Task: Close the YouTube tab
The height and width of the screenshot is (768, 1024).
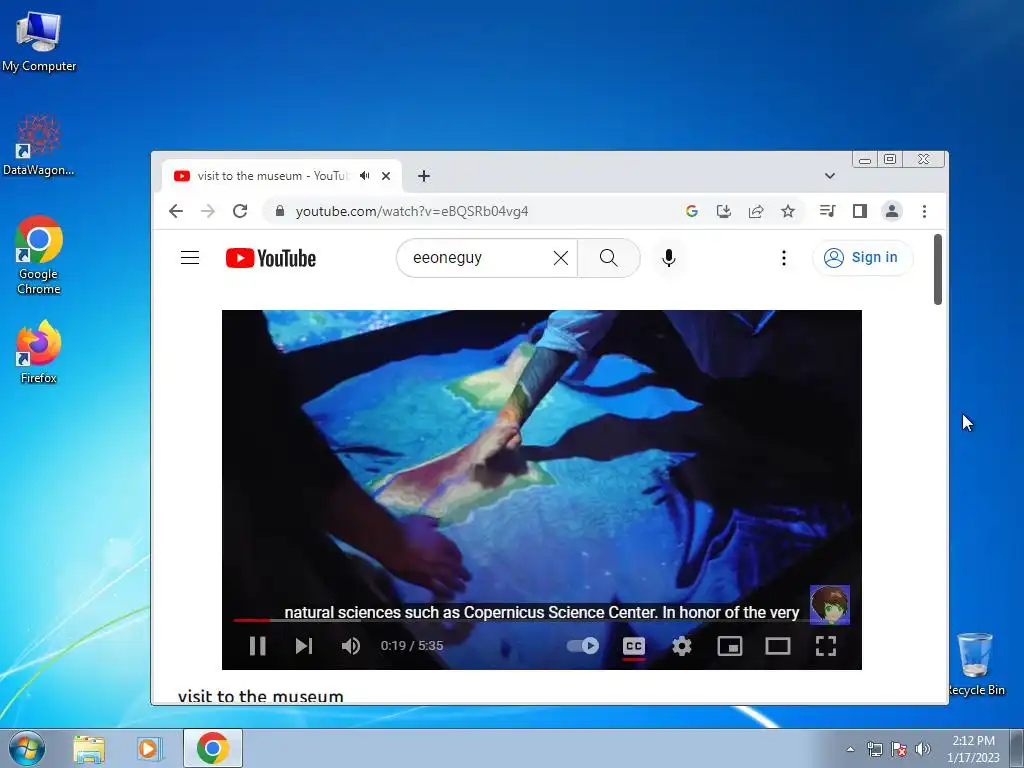Action: pyautogui.click(x=386, y=176)
